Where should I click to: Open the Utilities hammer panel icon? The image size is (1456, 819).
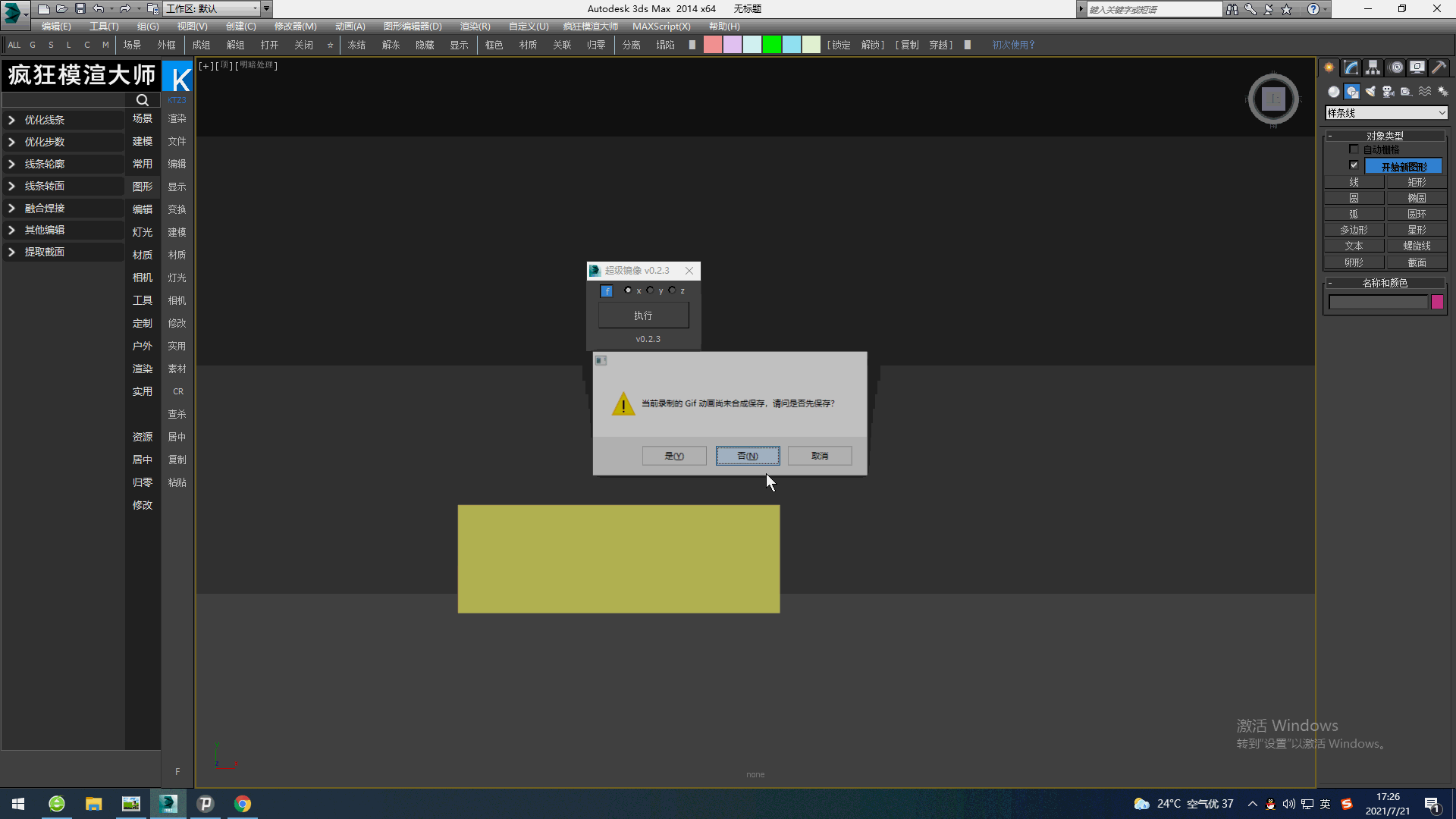[x=1439, y=67]
